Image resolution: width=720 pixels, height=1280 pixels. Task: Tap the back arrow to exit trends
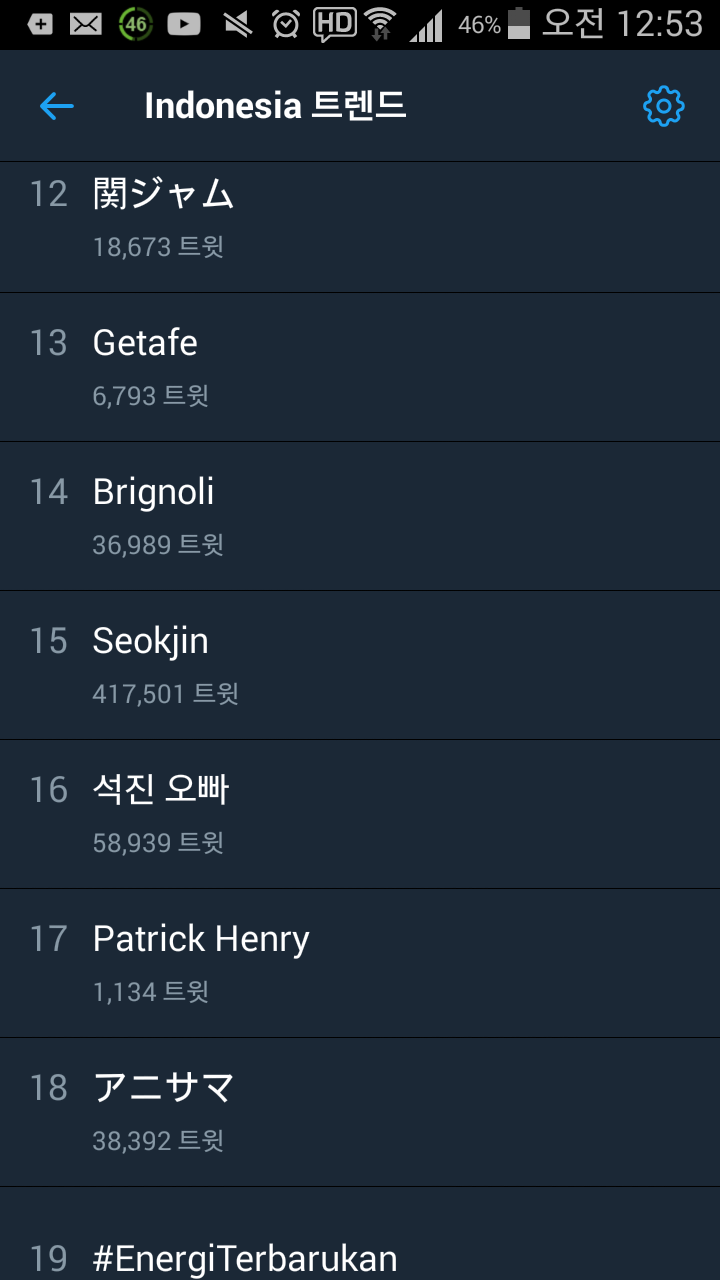[57, 105]
